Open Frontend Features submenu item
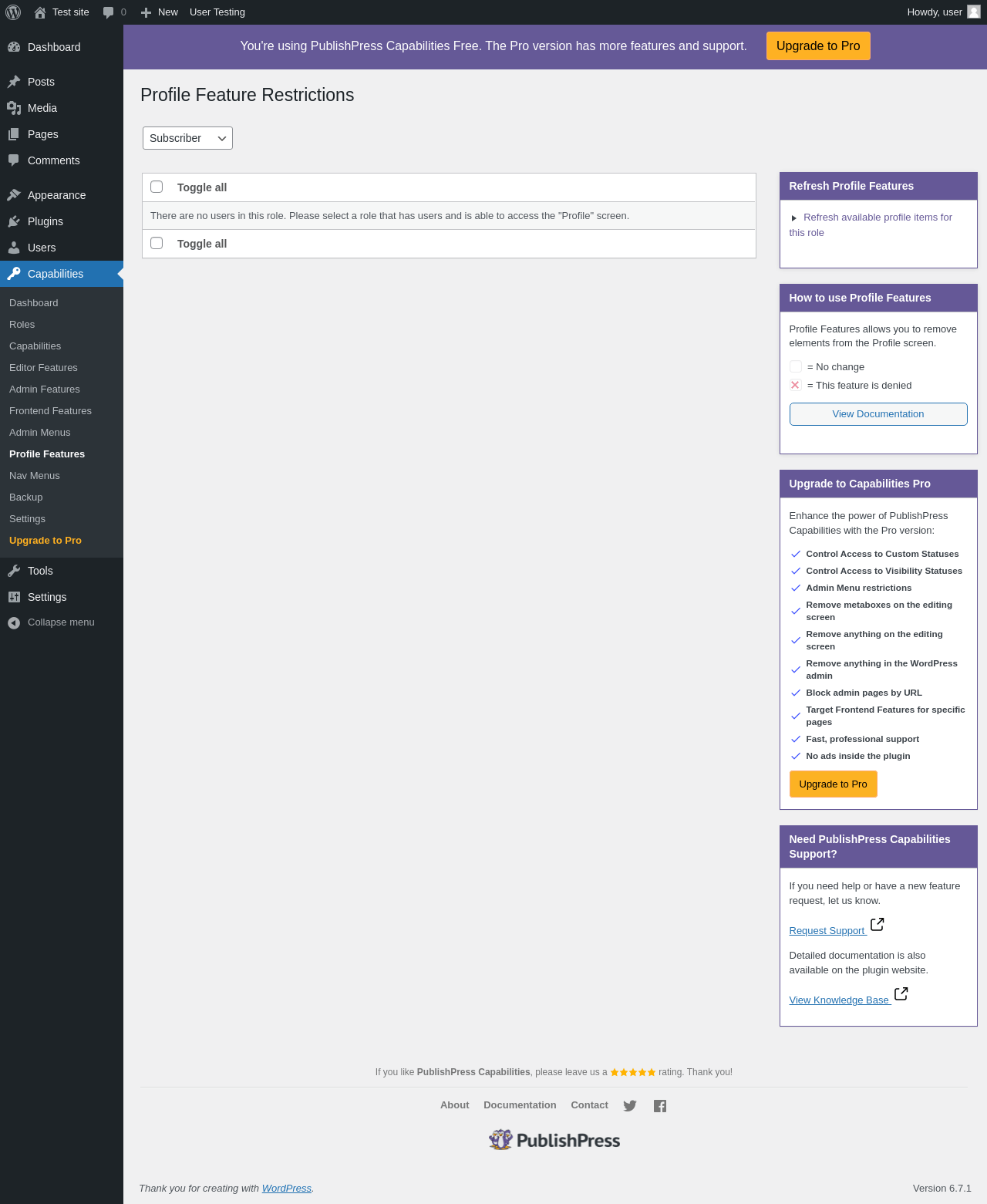Viewport: 987px width, 1204px height. point(50,411)
